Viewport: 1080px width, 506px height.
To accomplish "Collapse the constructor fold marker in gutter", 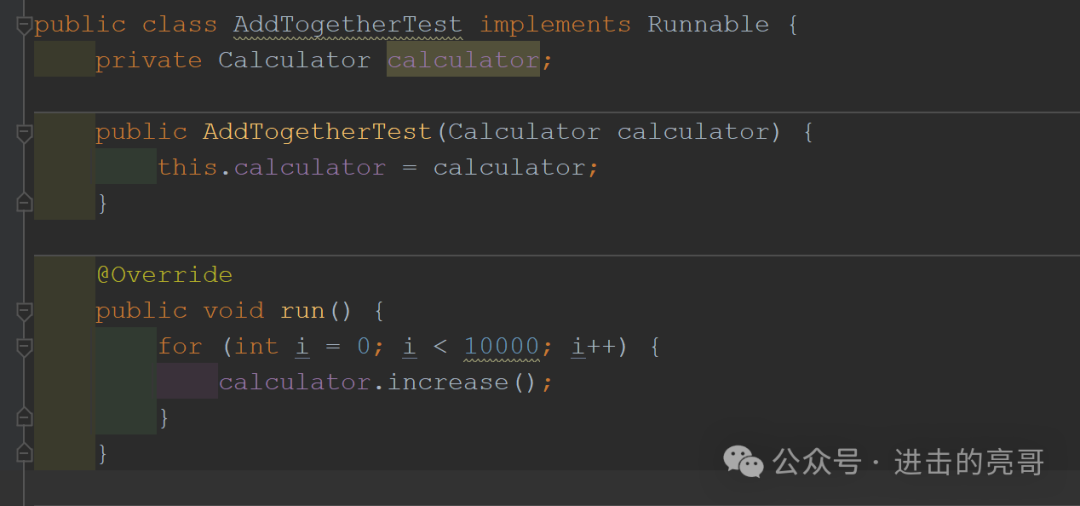I will tap(24, 133).
